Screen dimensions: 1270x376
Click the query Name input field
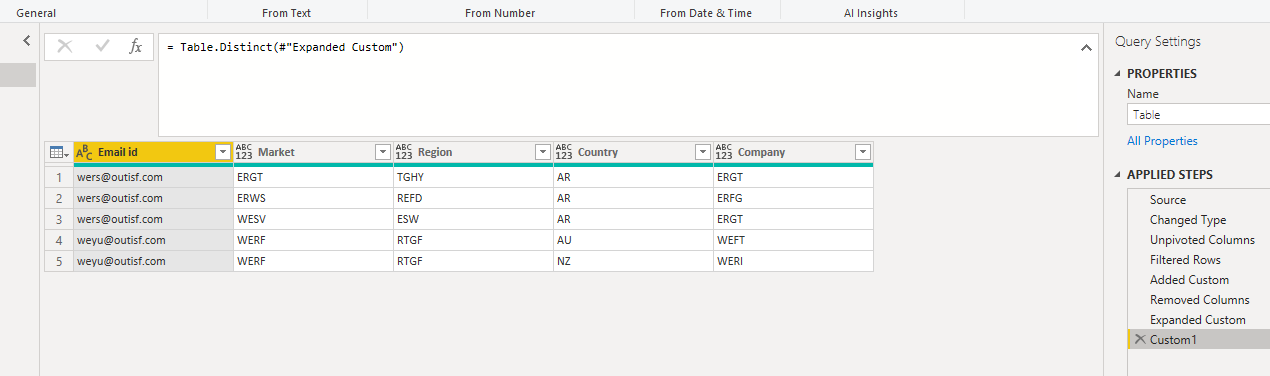point(1198,114)
